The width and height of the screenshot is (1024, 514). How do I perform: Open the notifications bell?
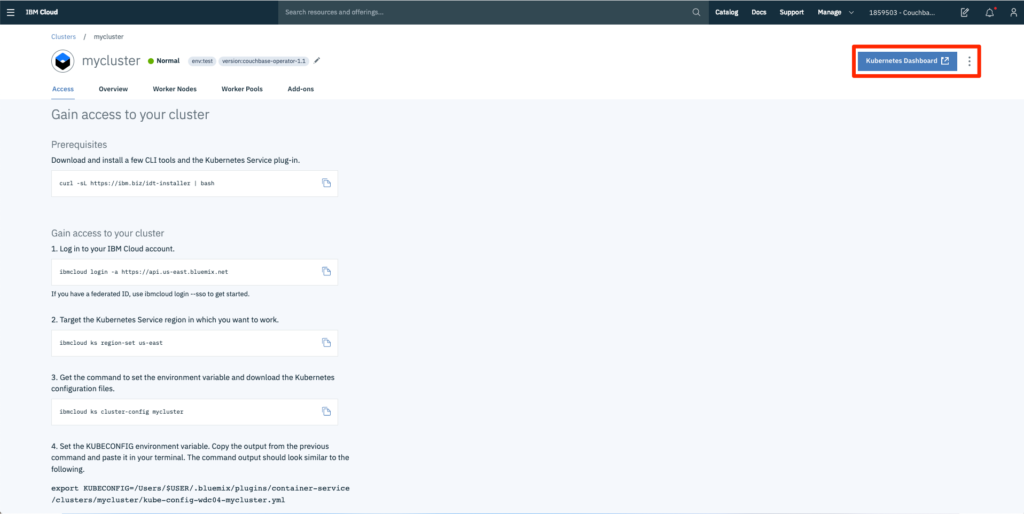point(989,12)
